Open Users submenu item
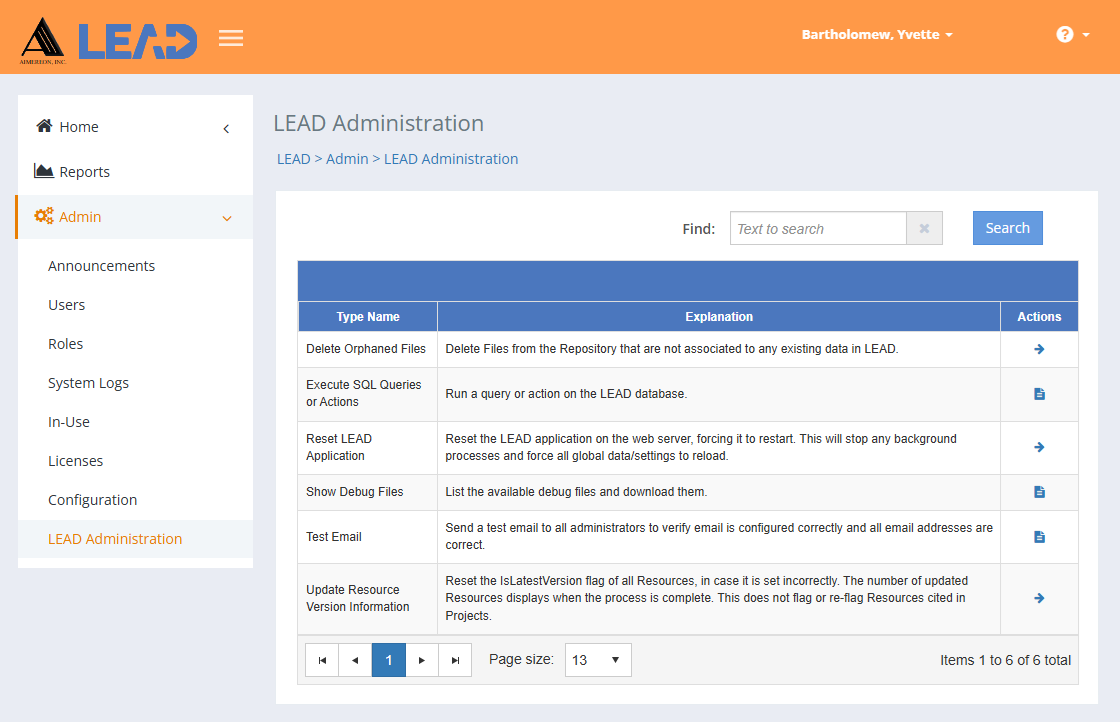 pyautogui.click(x=66, y=305)
